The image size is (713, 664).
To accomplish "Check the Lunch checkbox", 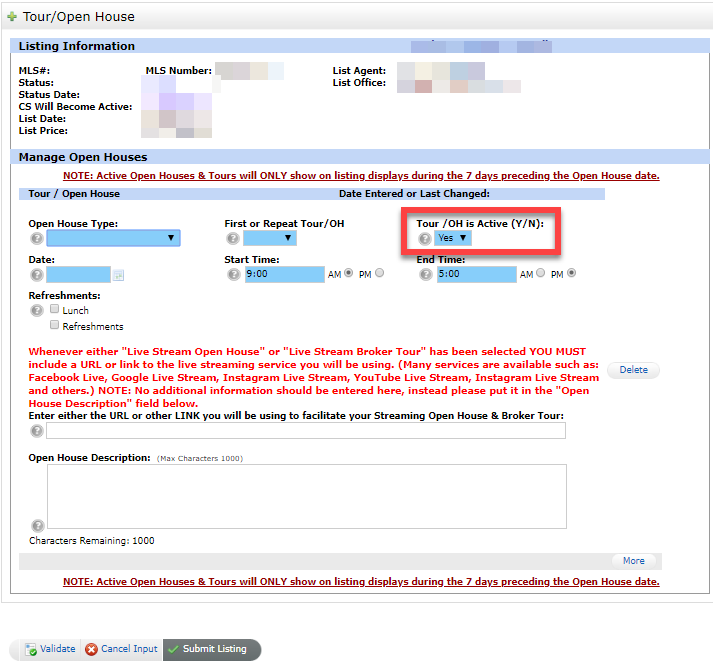I will (x=55, y=310).
